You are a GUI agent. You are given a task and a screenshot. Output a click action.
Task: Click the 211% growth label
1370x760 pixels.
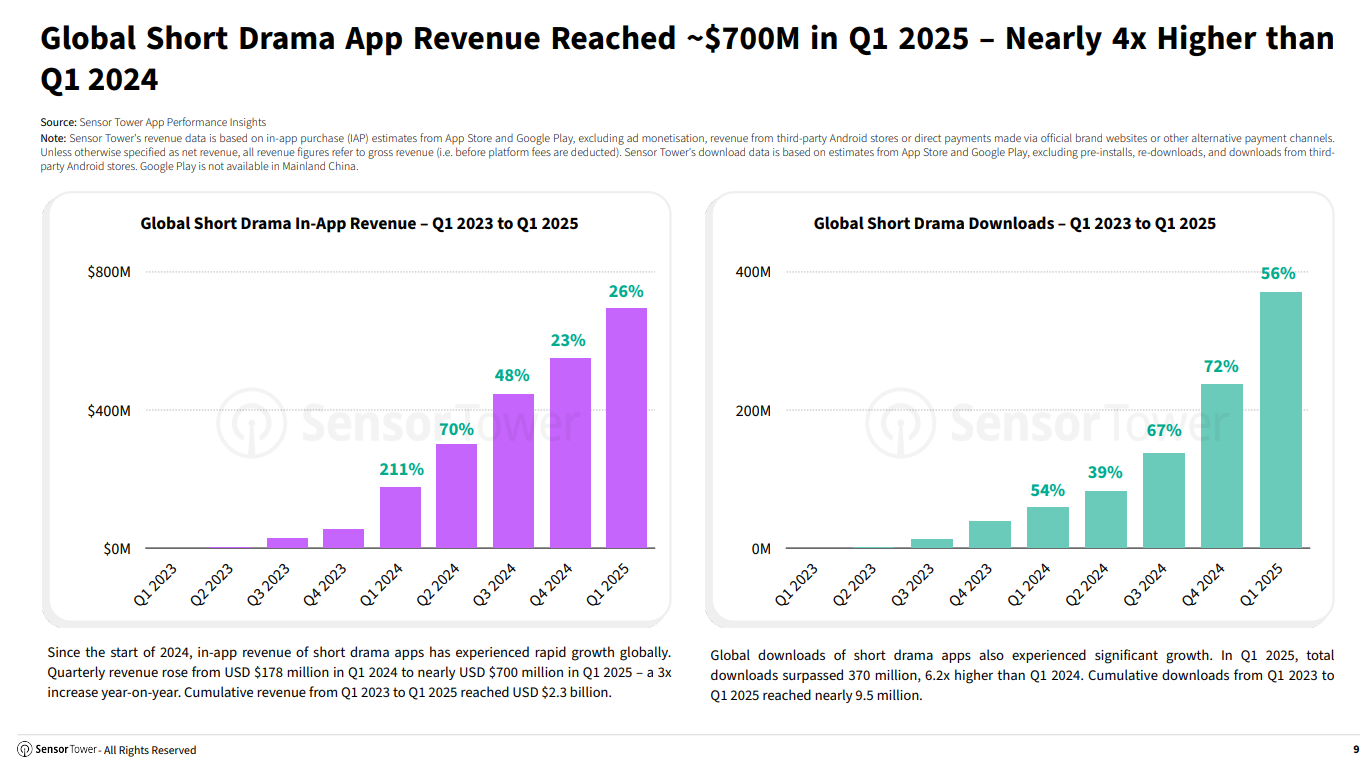pos(401,469)
